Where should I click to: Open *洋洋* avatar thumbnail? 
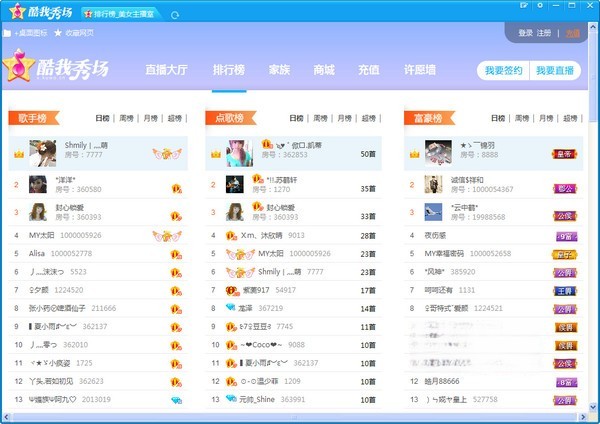click(38, 184)
